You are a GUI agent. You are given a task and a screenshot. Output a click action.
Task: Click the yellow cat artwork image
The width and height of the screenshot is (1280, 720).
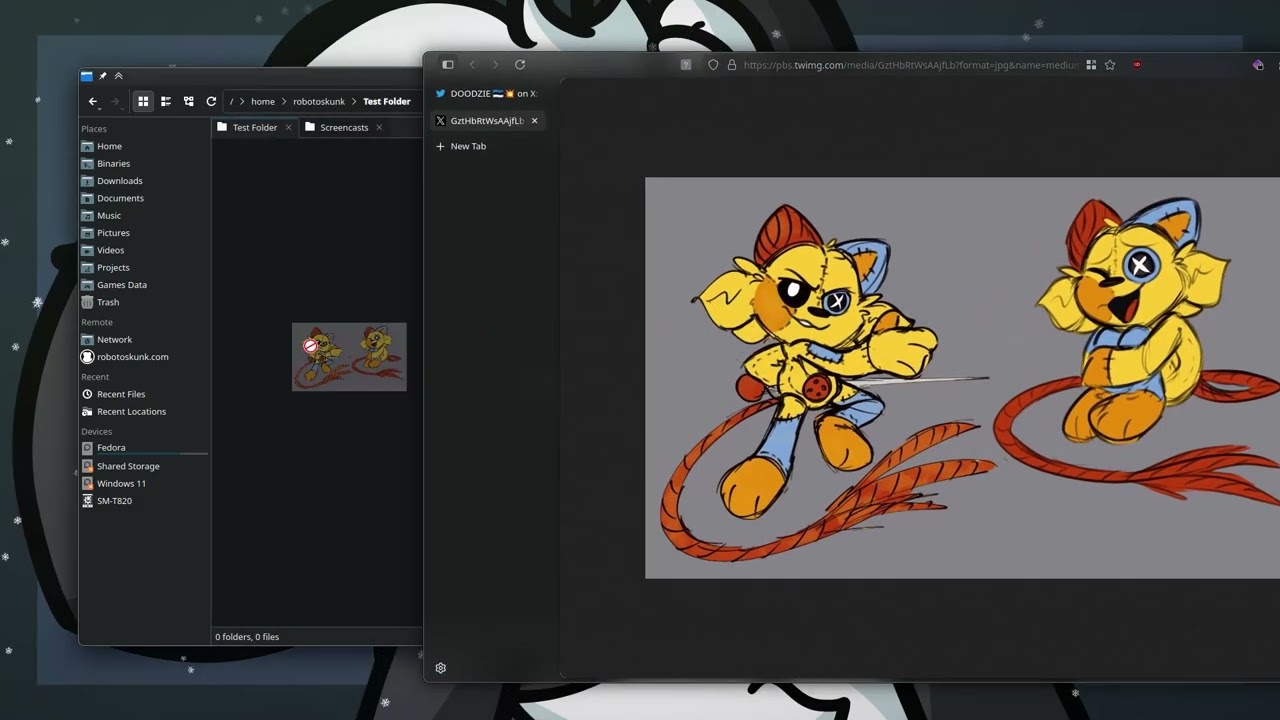tap(962, 378)
